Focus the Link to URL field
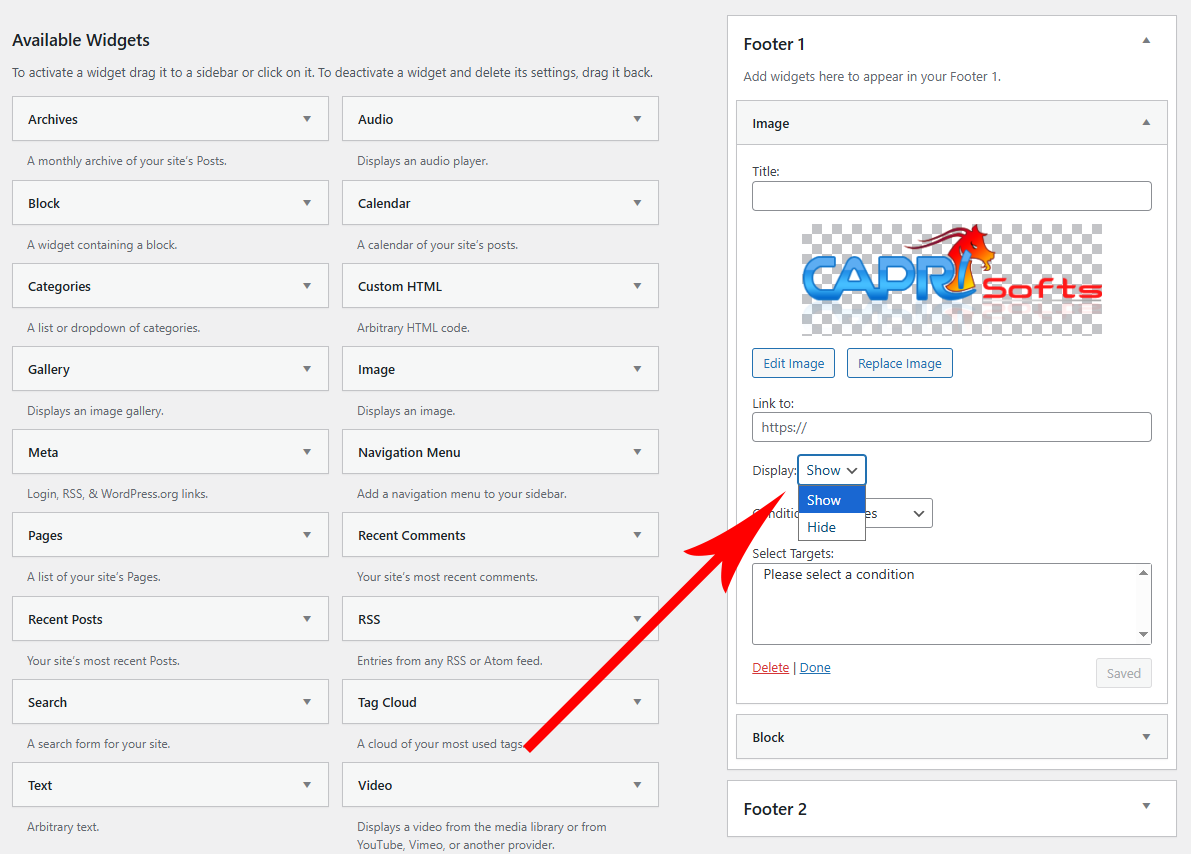1191x854 pixels. point(951,427)
